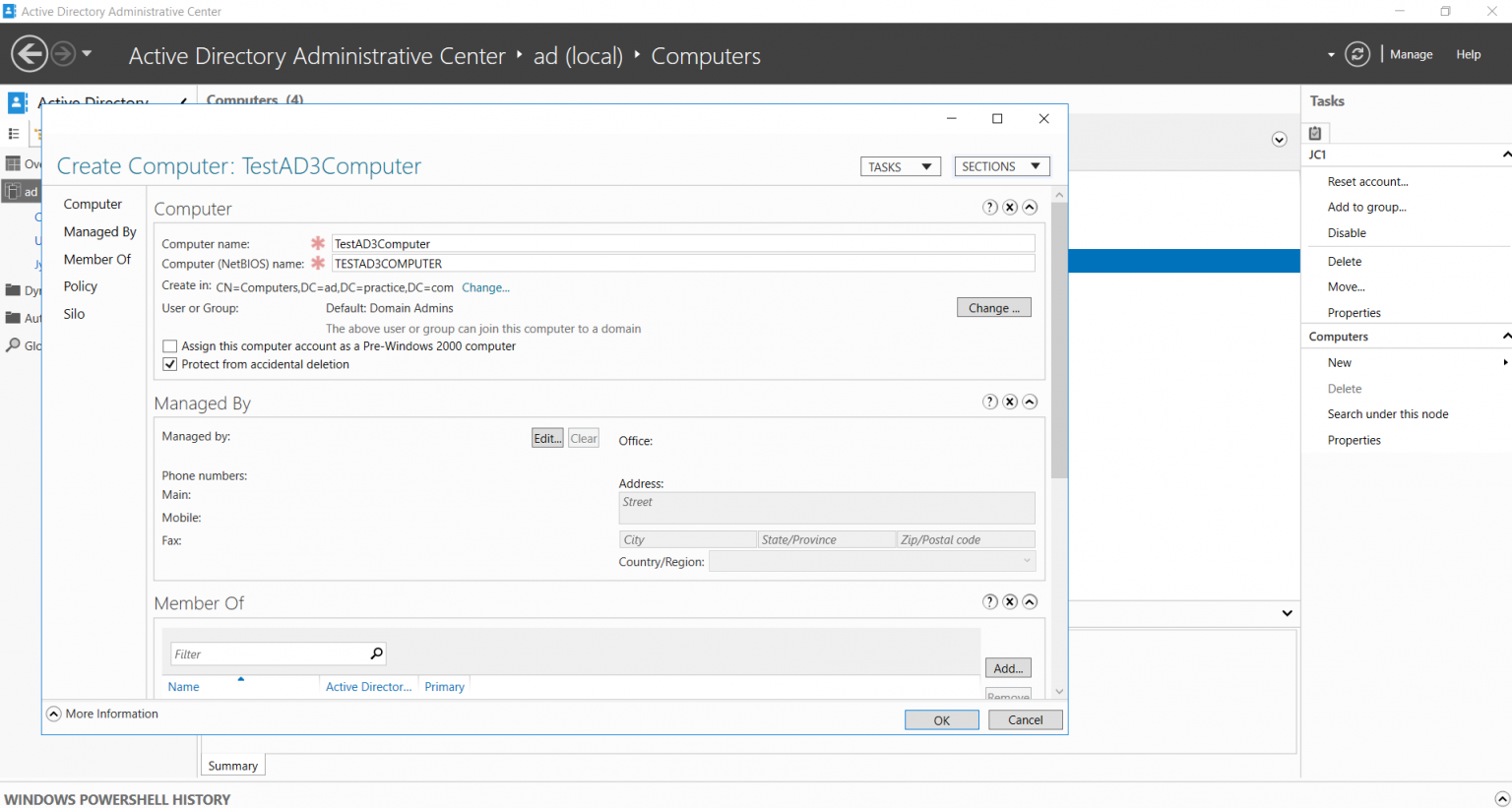Viewport: 1512px width, 808px height.
Task: Collapse the Computer section
Action: tap(1030, 207)
